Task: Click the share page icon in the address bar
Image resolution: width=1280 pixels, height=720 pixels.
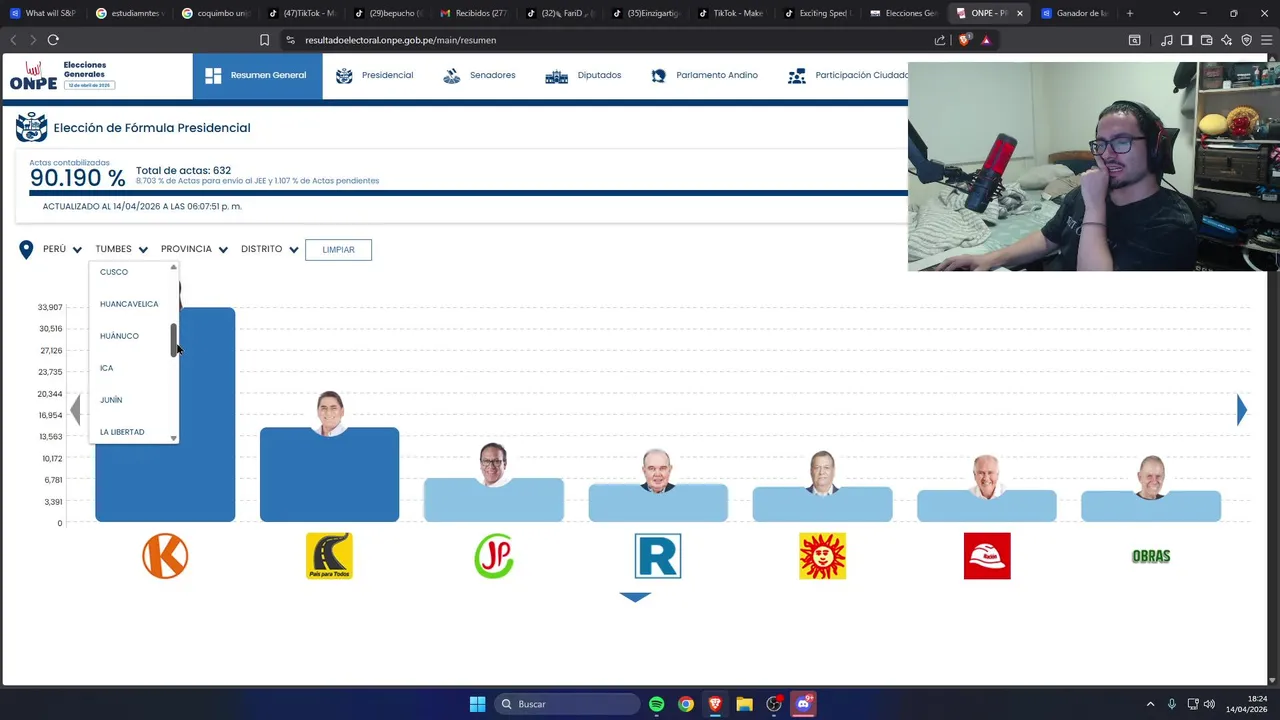Action: [x=940, y=40]
